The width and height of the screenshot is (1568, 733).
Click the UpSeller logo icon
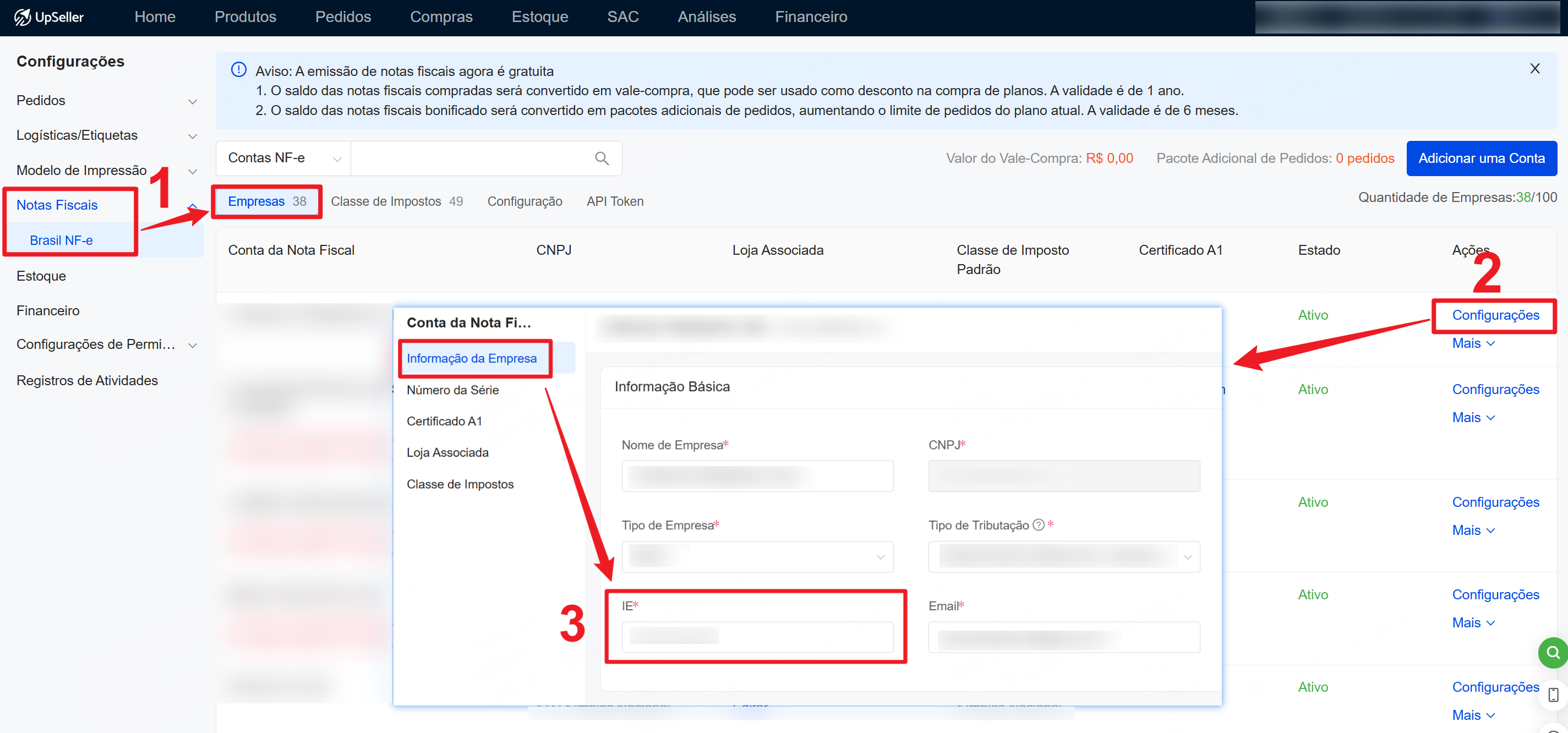pos(22,17)
